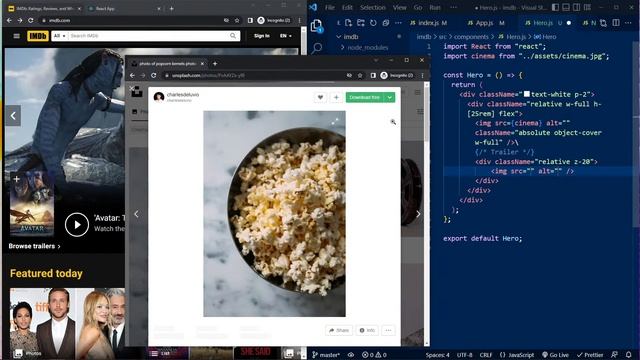Open Customize Layout icon in VS Code title bar
640x360 pixels.
587,7
